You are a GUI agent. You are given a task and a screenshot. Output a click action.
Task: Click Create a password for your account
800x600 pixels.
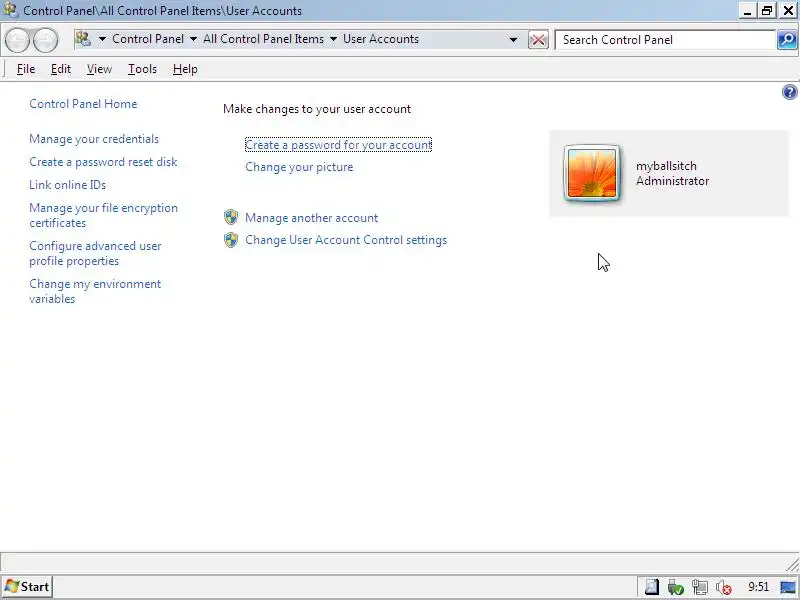point(338,145)
